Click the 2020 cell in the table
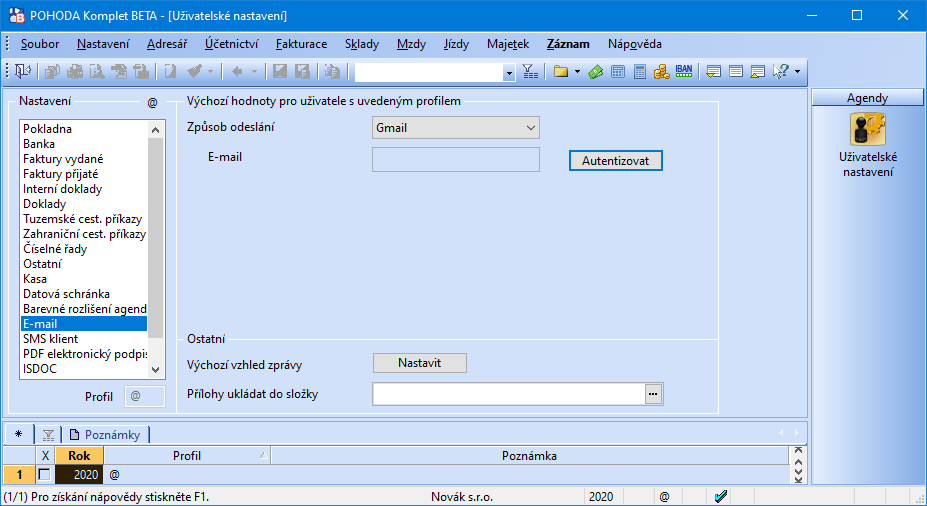This screenshot has height=506, width=927. pos(79,474)
